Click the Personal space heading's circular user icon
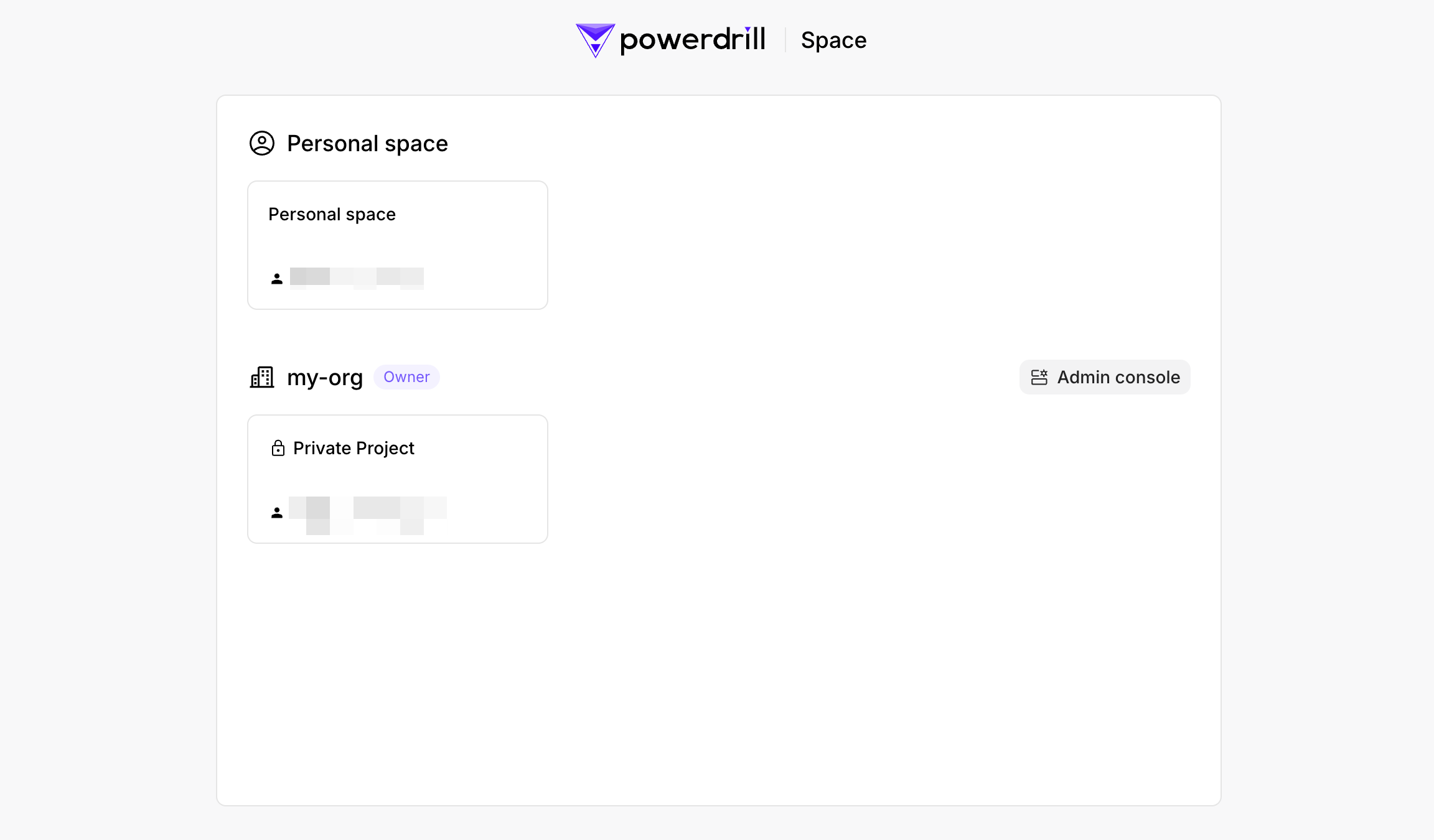 point(262,143)
